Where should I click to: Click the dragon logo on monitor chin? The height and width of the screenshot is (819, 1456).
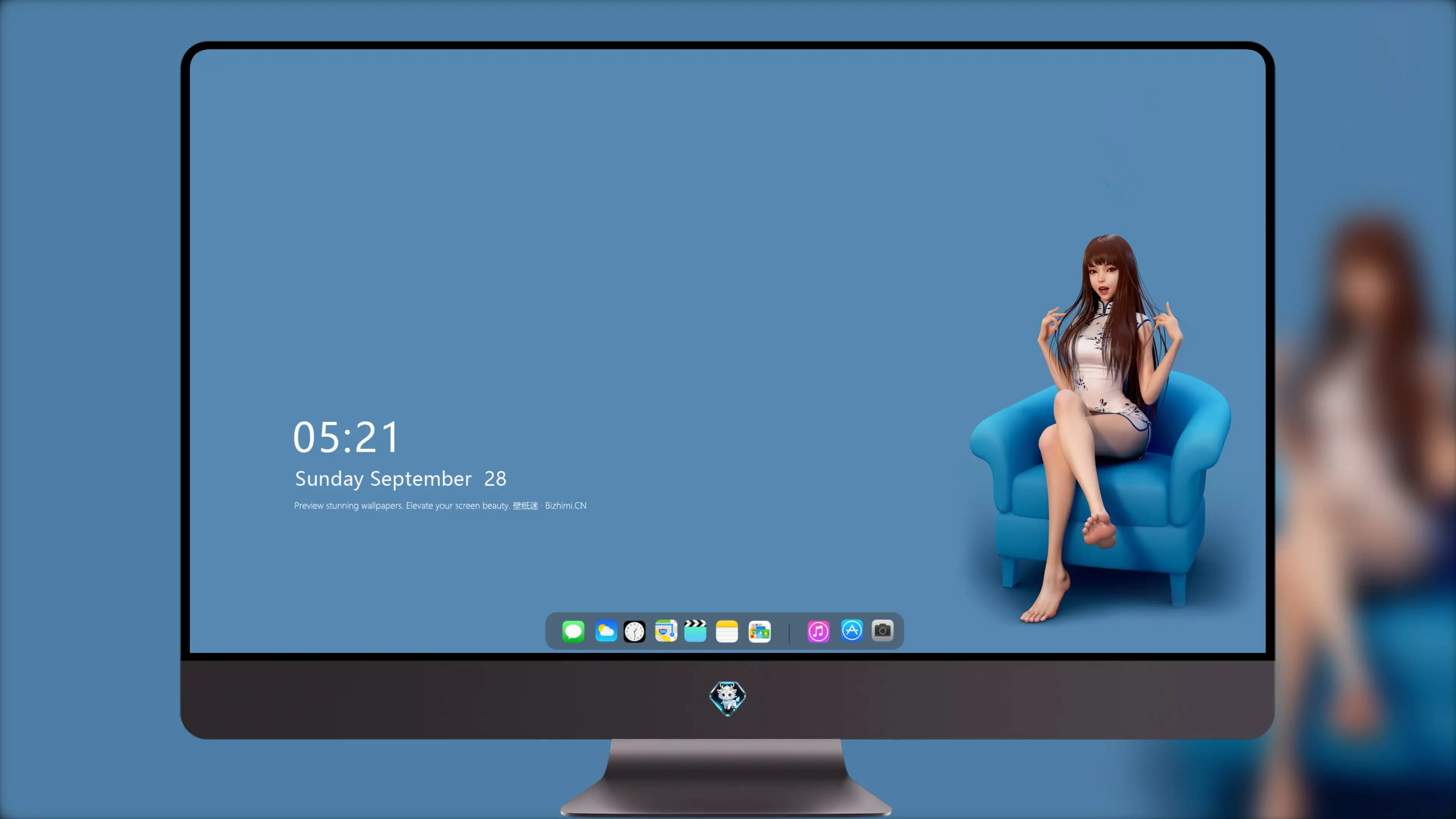(728, 698)
